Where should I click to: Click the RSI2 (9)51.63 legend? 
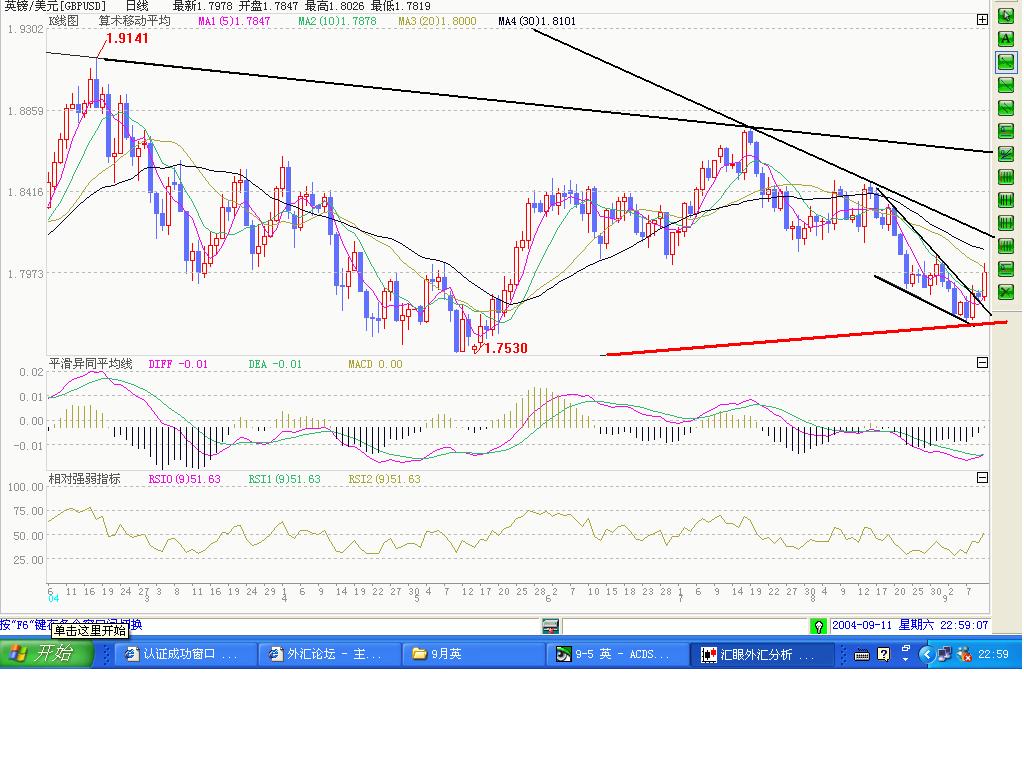(x=385, y=479)
